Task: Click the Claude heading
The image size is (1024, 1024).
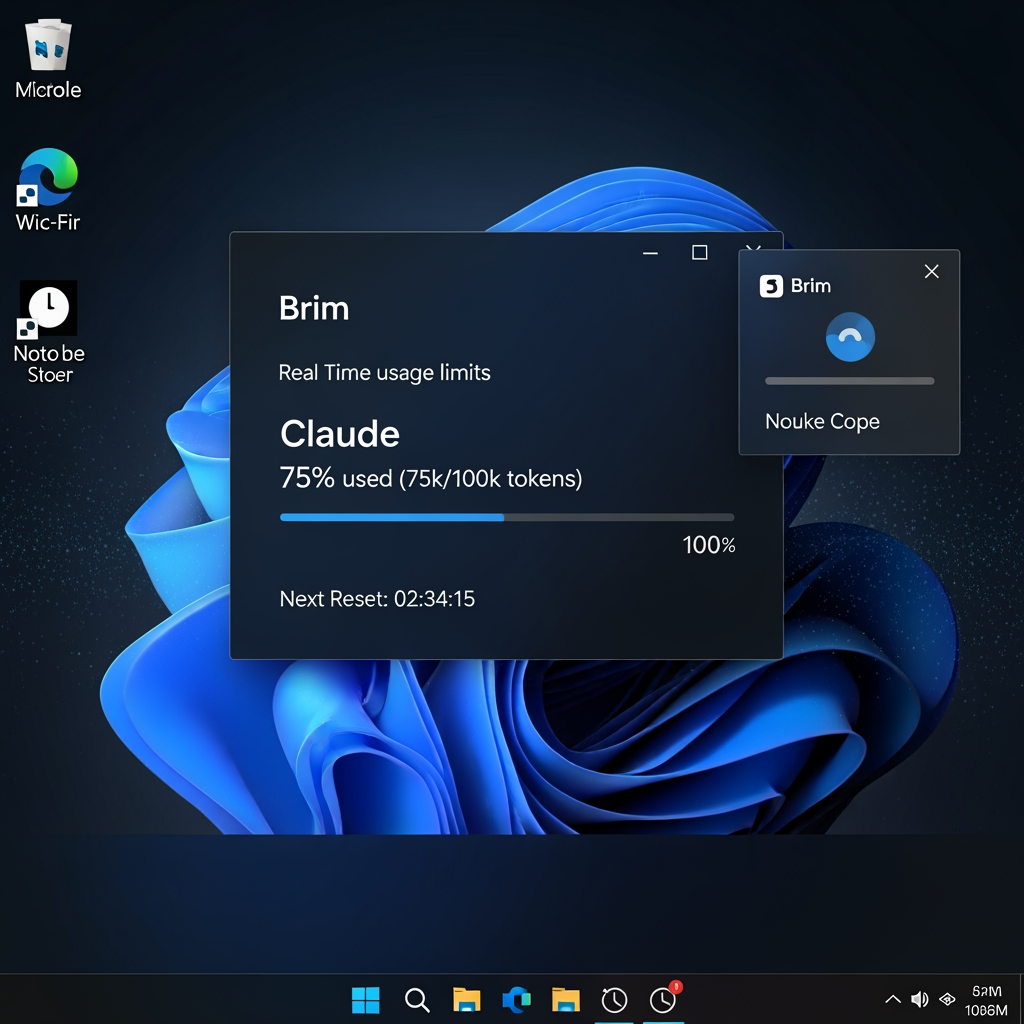Action: 340,434
